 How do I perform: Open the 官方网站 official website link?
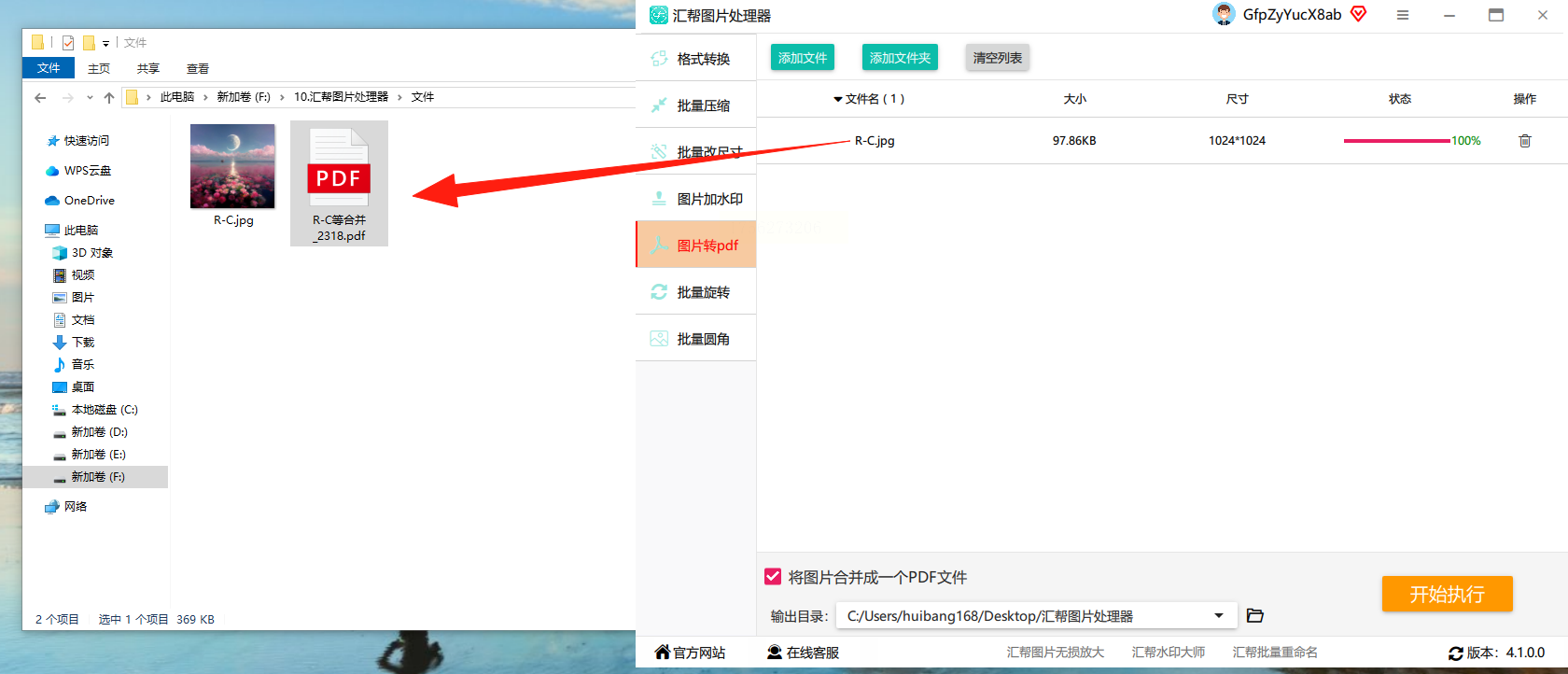click(x=690, y=653)
